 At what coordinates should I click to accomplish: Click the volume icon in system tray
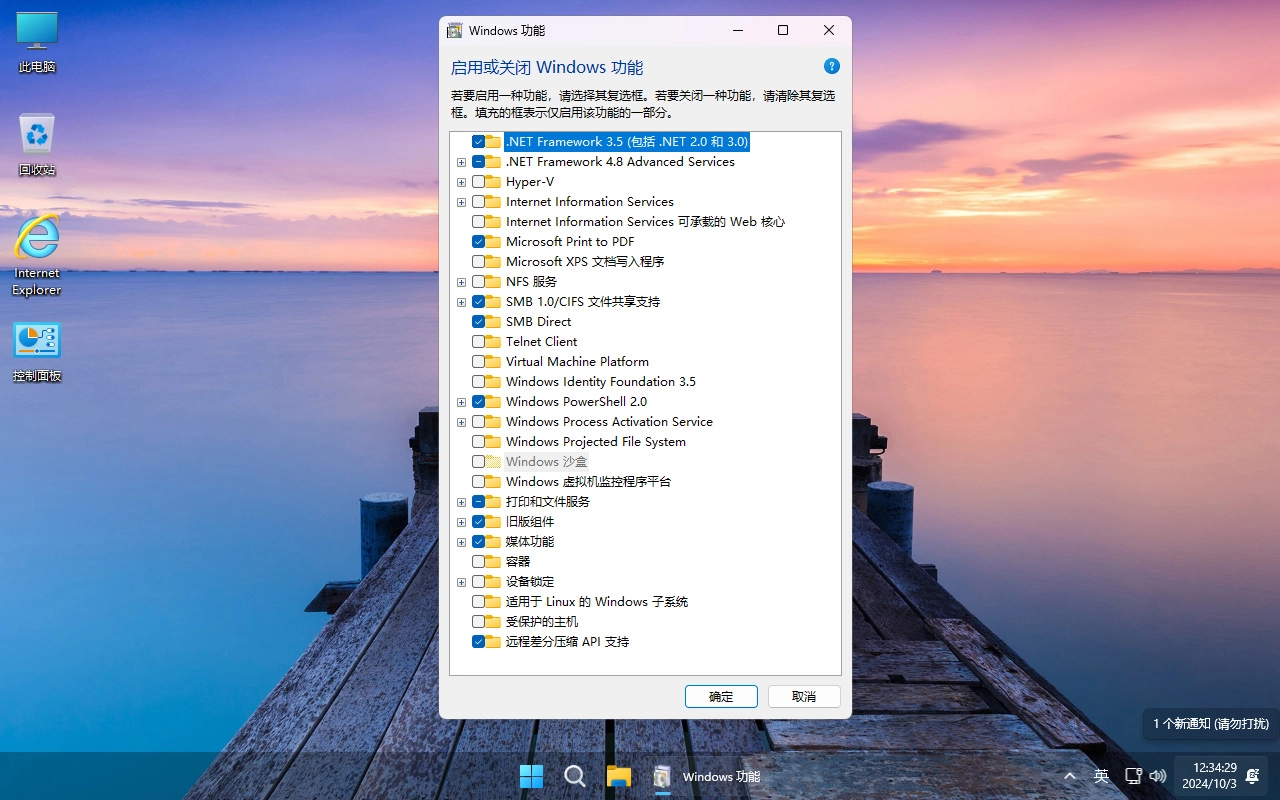[1157, 776]
